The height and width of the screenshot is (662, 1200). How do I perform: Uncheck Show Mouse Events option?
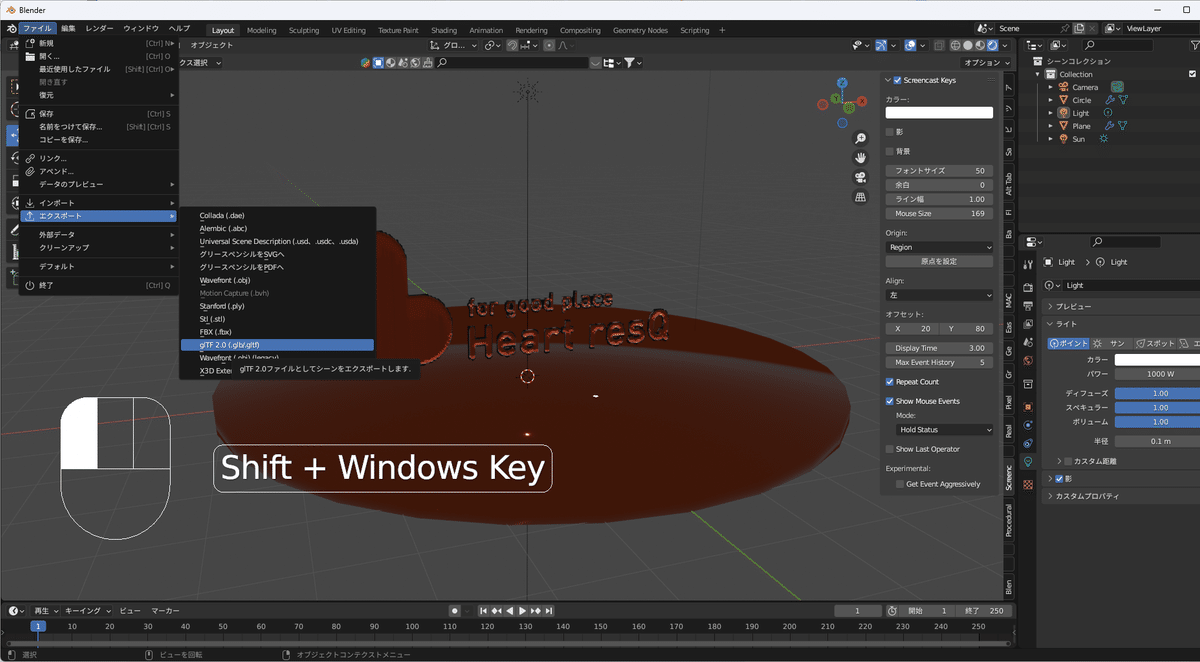[x=890, y=401]
